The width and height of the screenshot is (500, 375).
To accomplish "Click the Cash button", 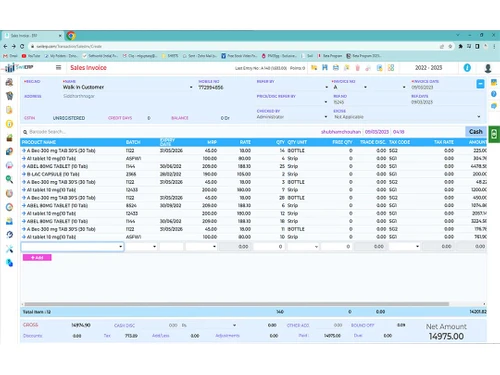I will click(476, 132).
